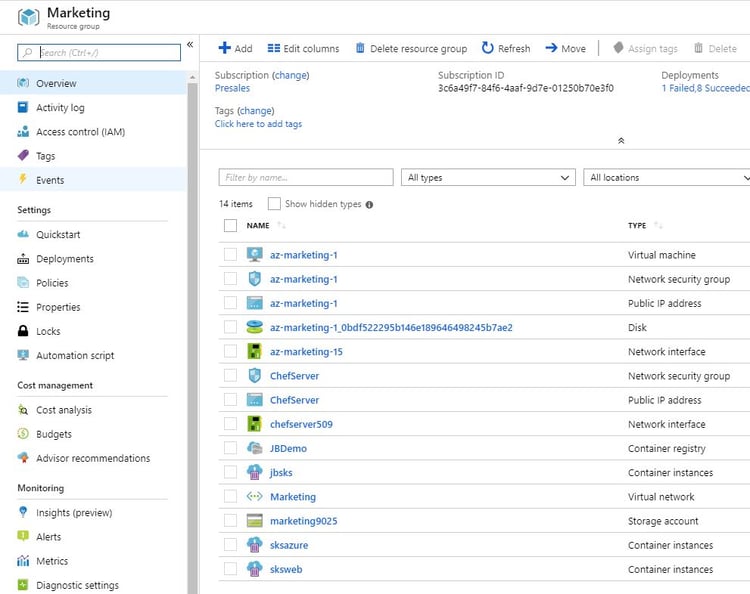
Task: Click the Tags change link
Action: coord(256,110)
